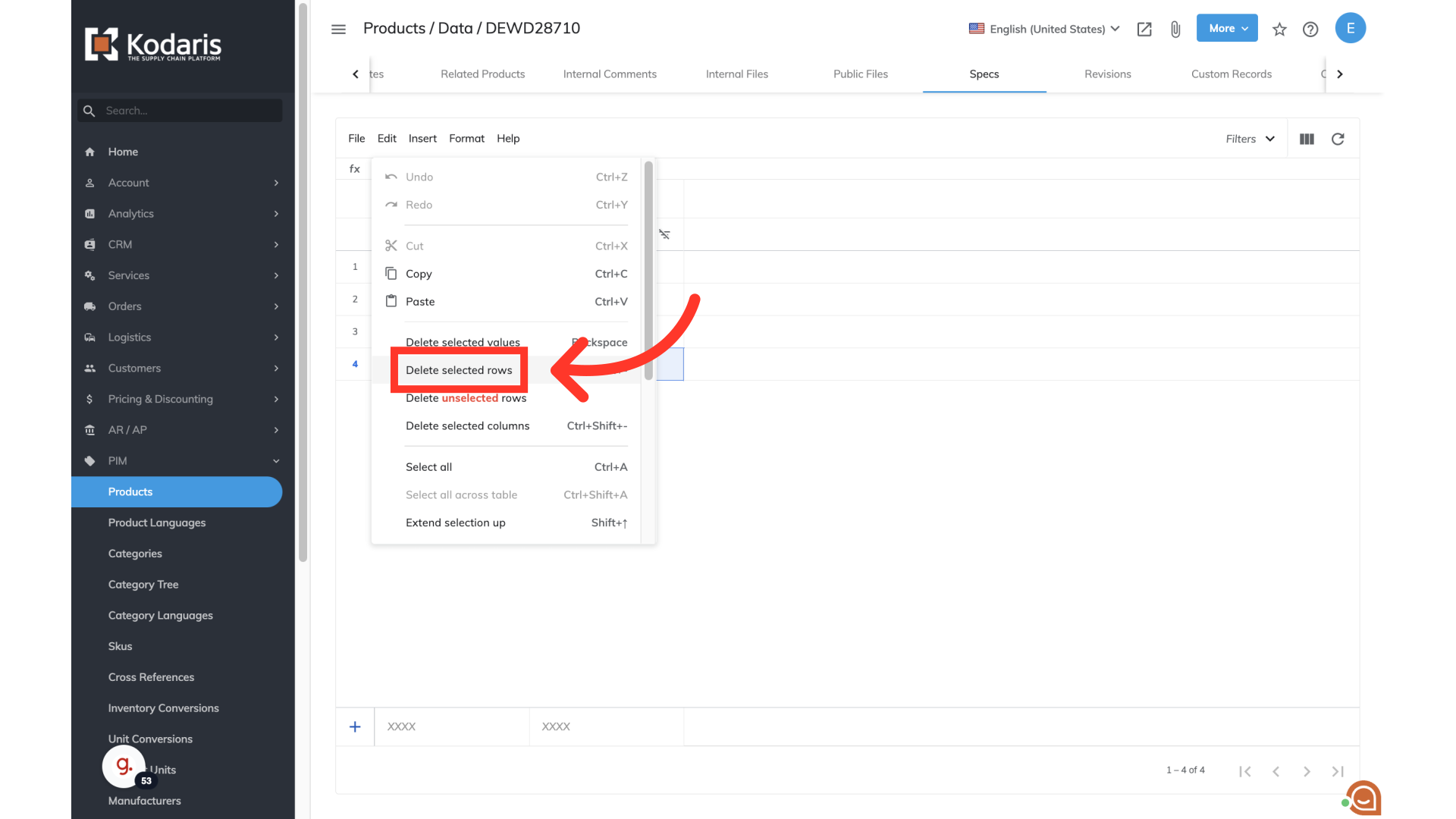The height and width of the screenshot is (819, 1456).
Task: Collapse the PIM sidebar section
Action: coord(276,461)
